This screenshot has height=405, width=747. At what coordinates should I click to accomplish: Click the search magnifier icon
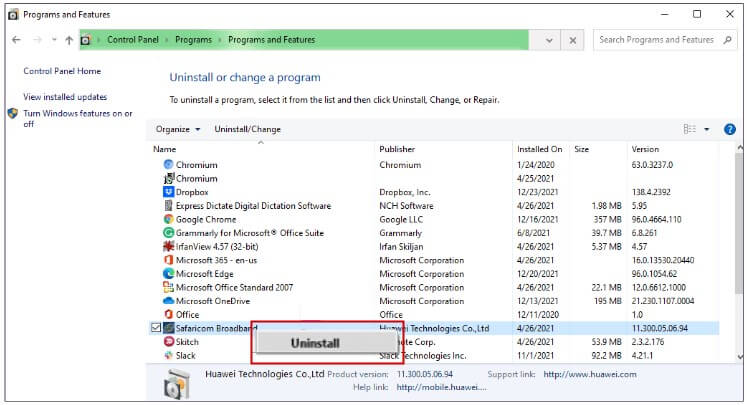[727, 40]
